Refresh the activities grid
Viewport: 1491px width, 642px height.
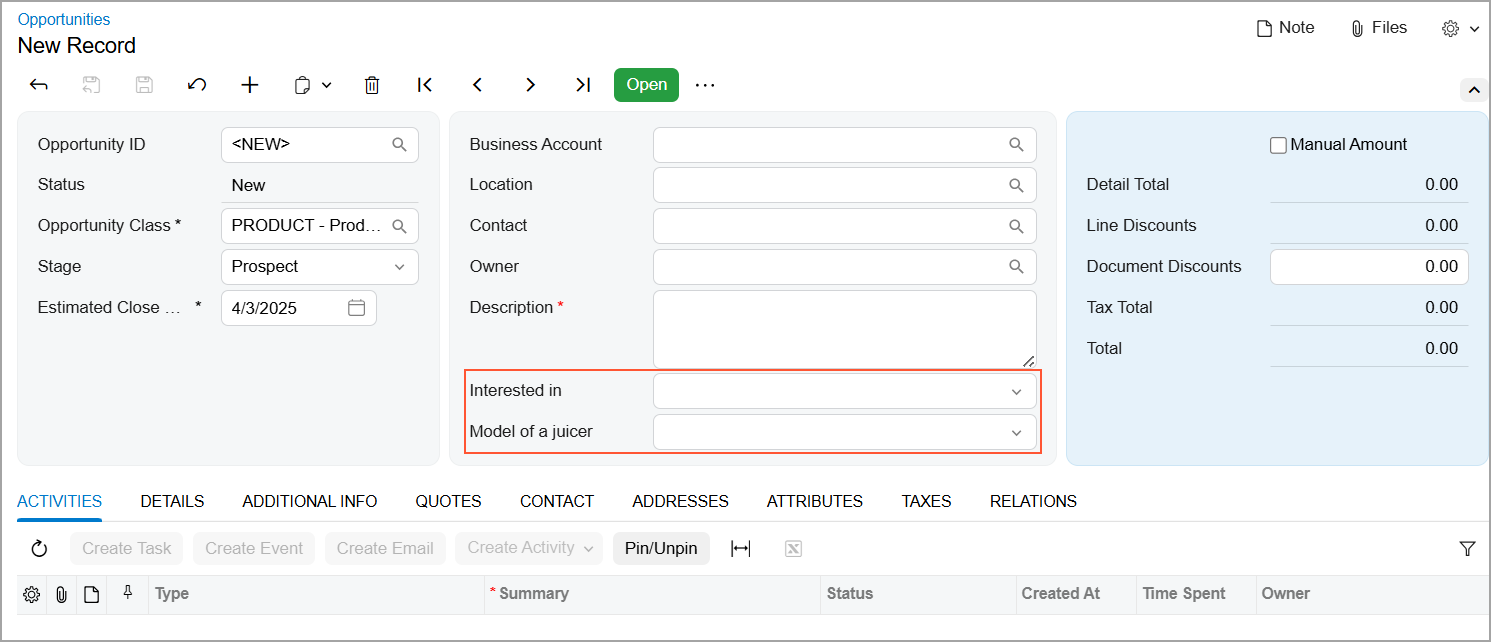pyautogui.click(x=39, y=548)
